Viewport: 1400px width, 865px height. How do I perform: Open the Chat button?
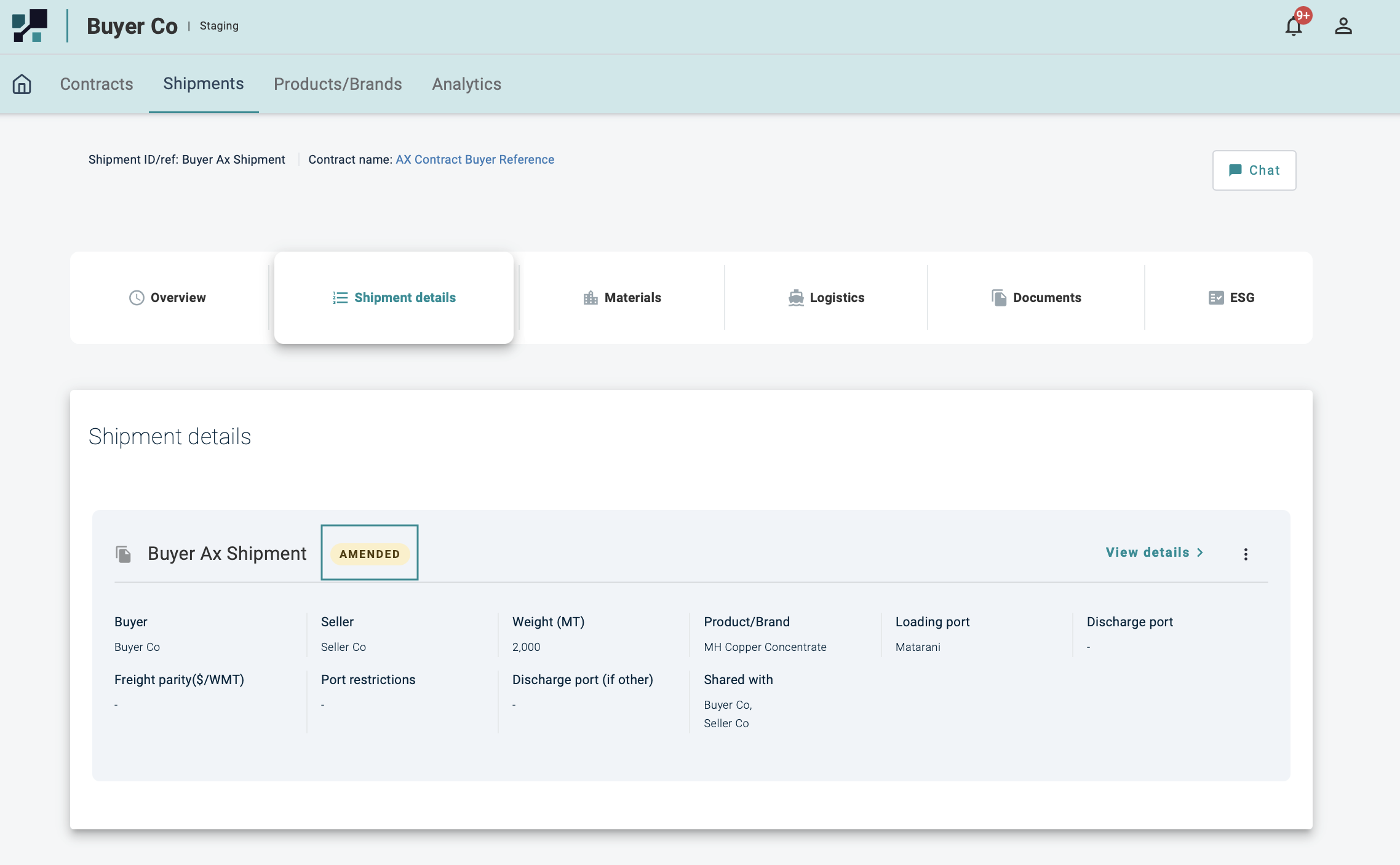1254,170
